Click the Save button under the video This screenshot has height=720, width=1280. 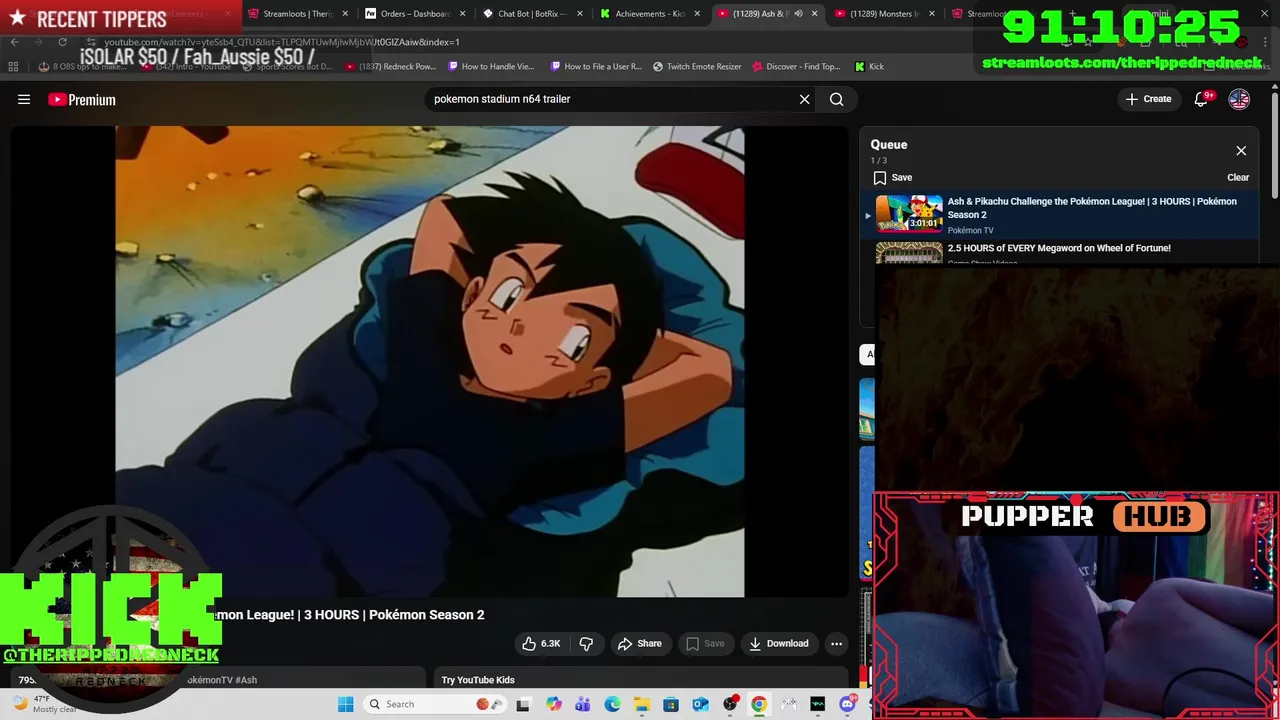[x=704, y=644]
